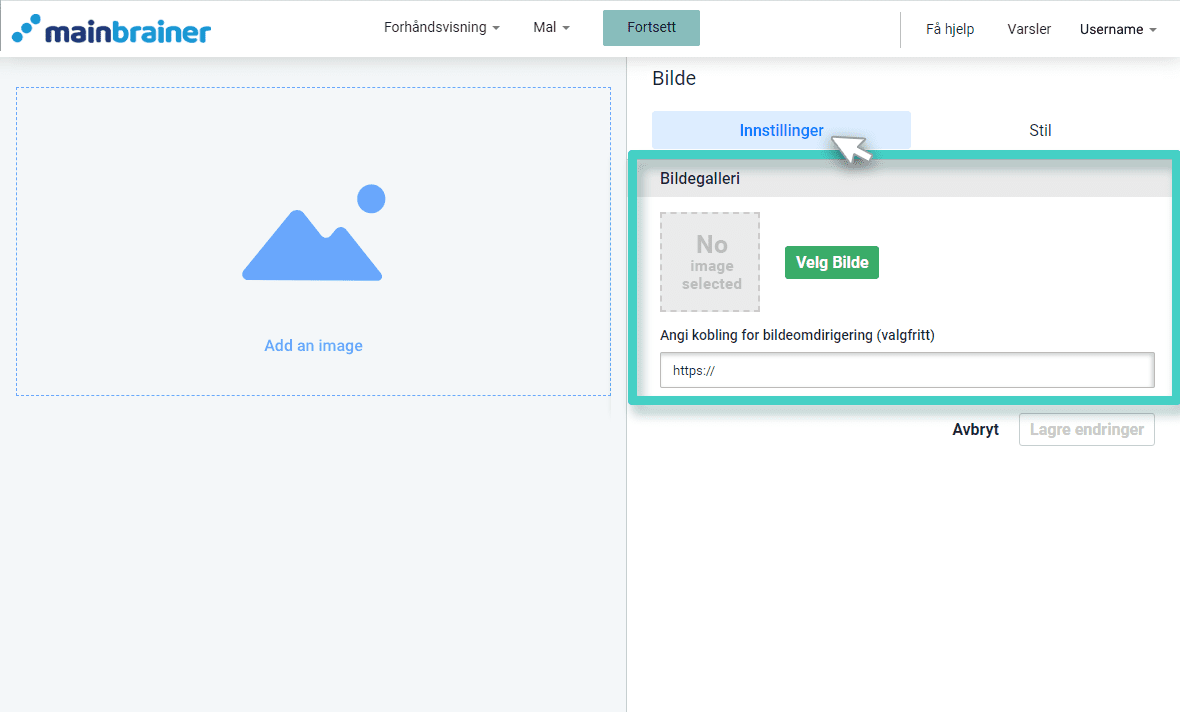Open the Forhåndsvisning dropdown
Viewport: 1180px width, 712px height.
441,28
